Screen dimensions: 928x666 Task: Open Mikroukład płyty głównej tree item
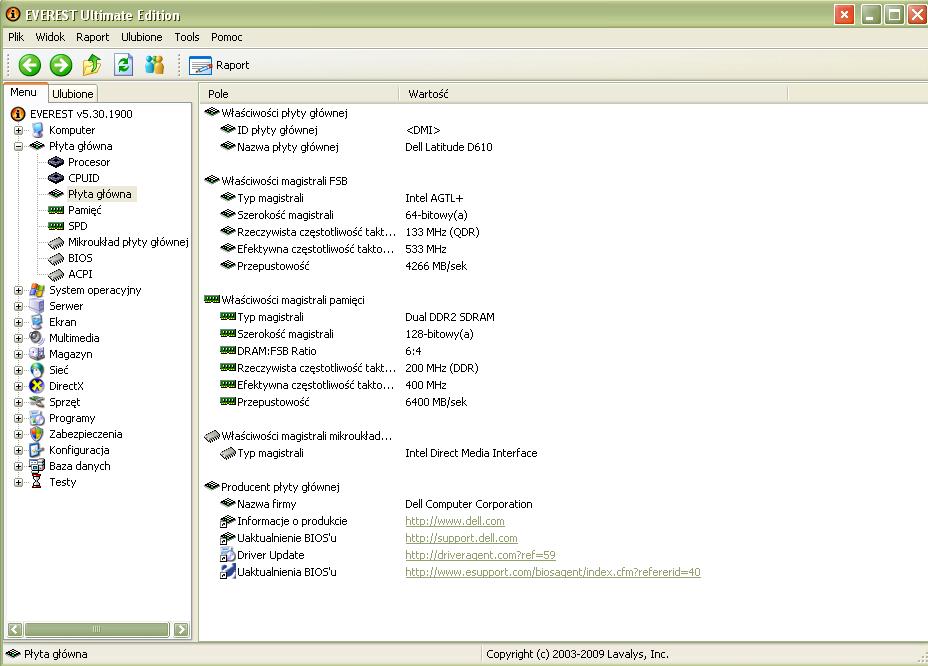[128, 242]
